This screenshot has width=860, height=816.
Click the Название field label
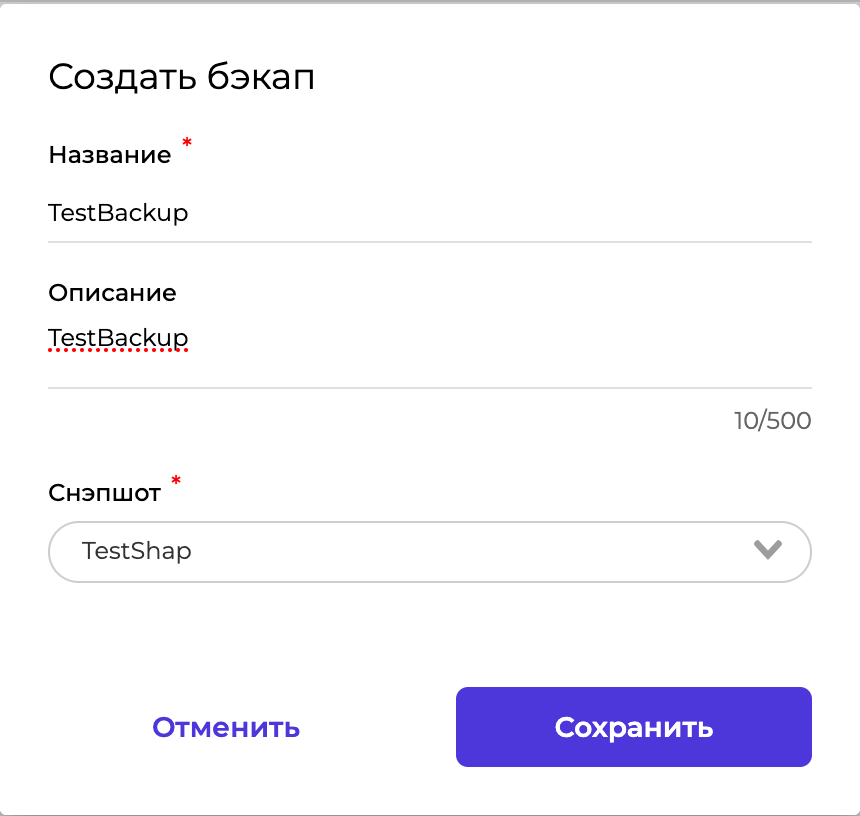tap(110, 155)
